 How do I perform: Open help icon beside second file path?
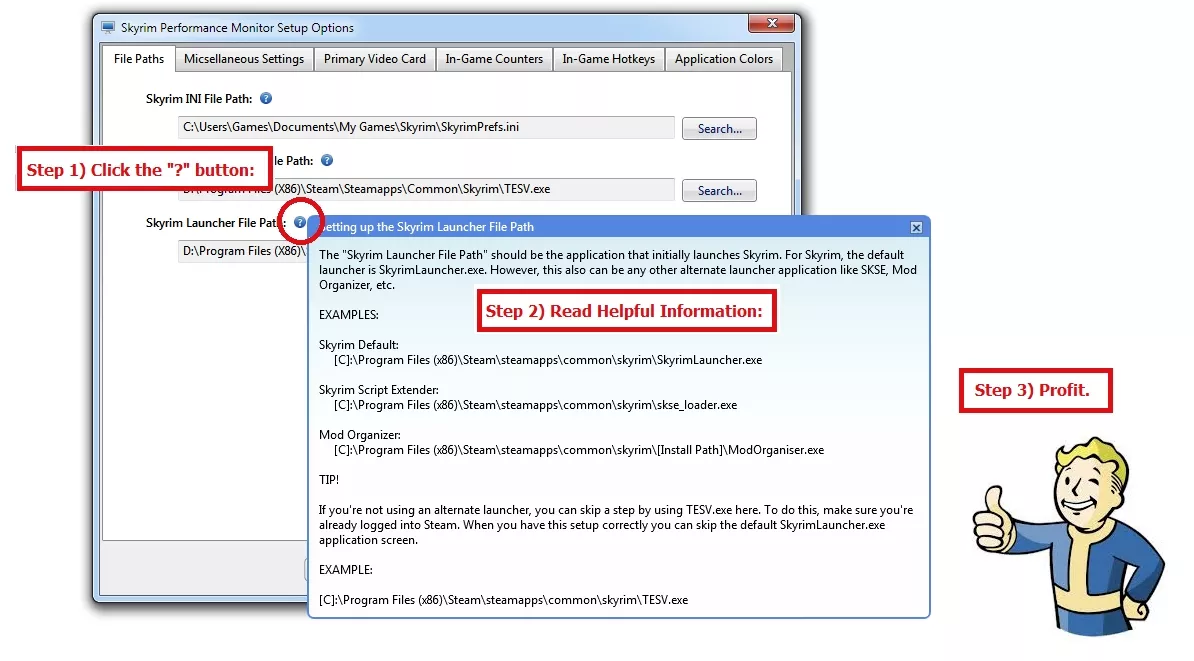327,160
